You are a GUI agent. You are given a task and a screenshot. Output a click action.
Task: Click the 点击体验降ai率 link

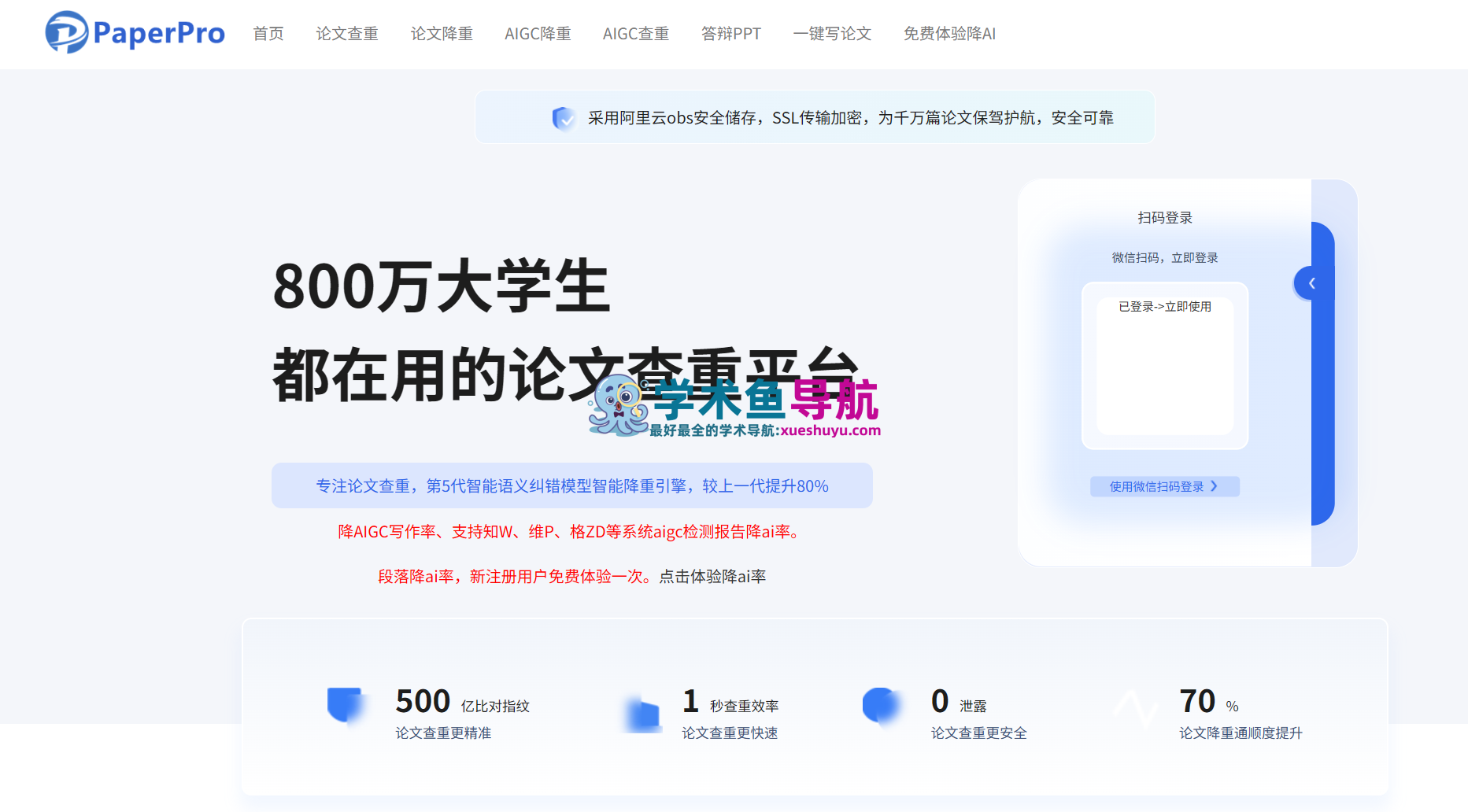[712, 577]
